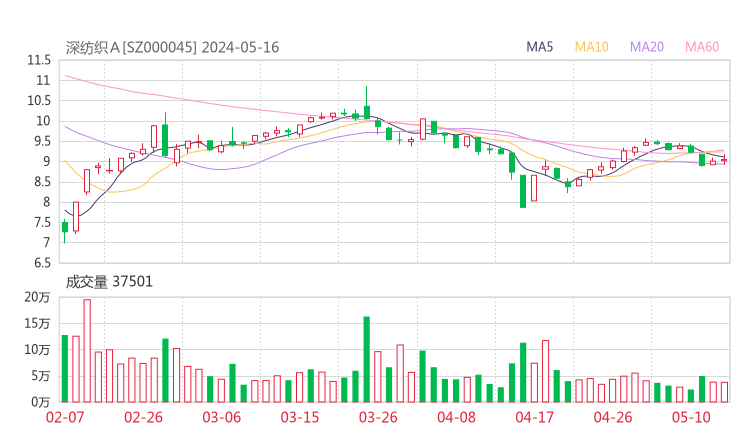Click the 11.5 price axis label
740x440 pixels.
tap(39, 60)
